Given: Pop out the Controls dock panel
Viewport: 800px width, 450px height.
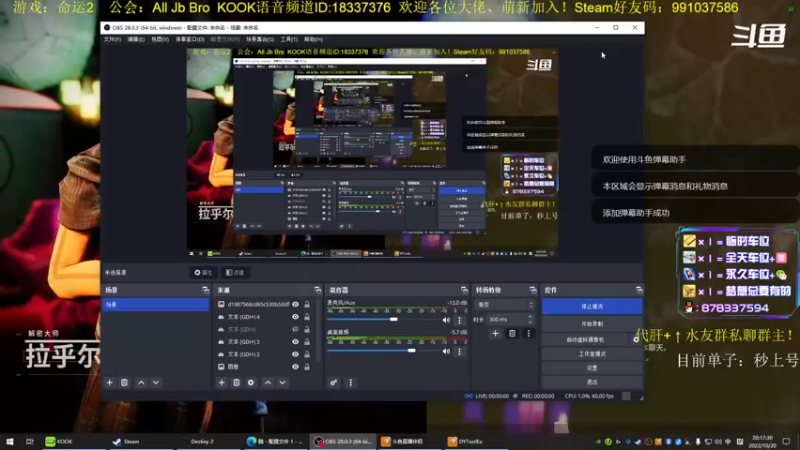Looking at the screenshot, I should (x=639, y=290).
